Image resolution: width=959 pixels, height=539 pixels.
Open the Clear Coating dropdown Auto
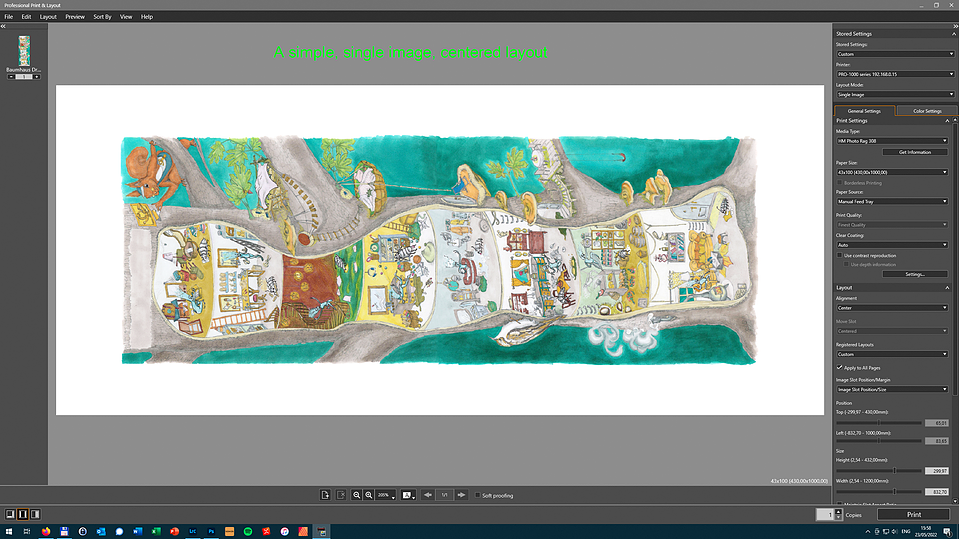coord(892,245)
